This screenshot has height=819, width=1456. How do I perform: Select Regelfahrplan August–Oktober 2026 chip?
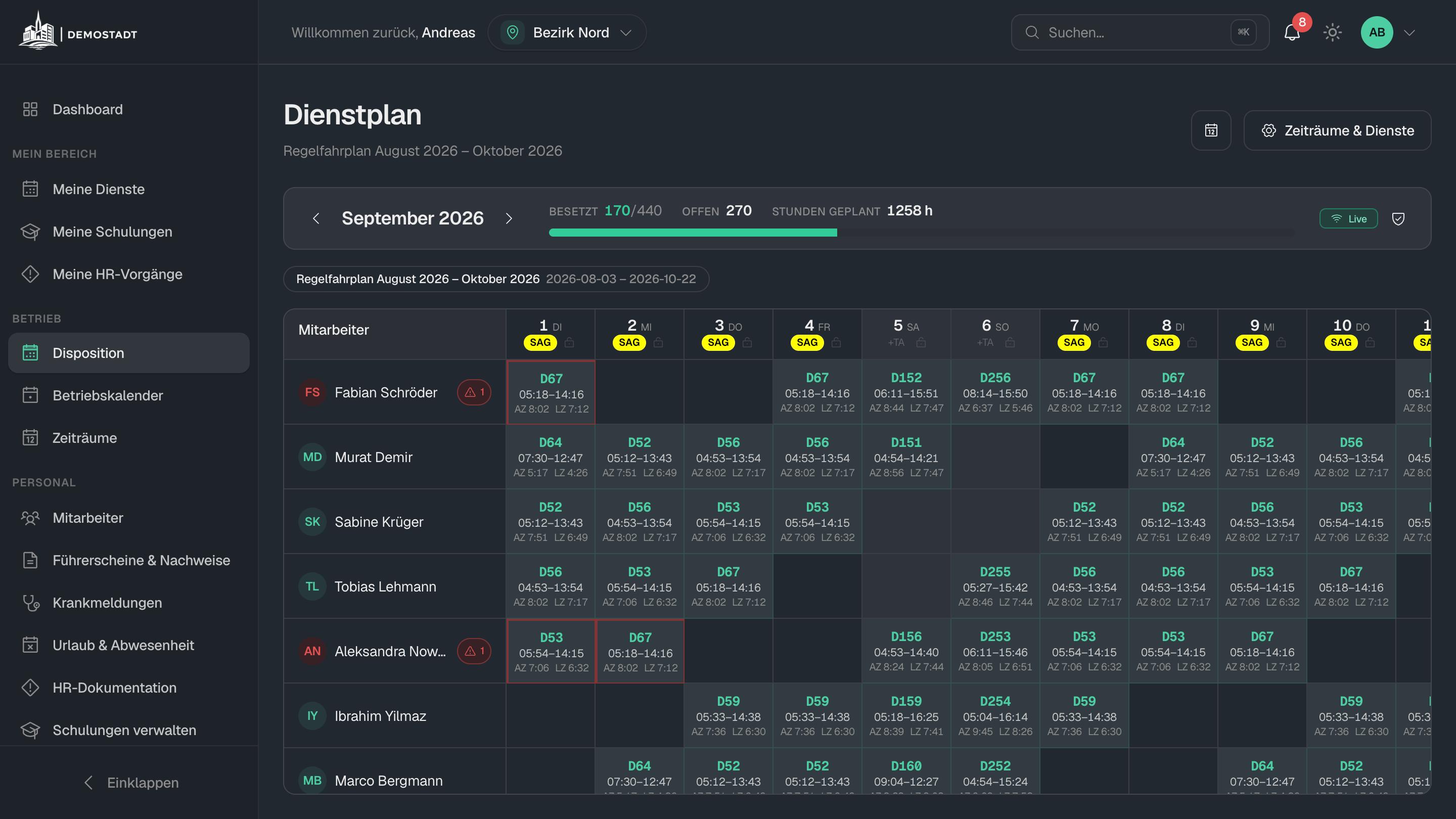pyautogui.click(x=495, y=279)
